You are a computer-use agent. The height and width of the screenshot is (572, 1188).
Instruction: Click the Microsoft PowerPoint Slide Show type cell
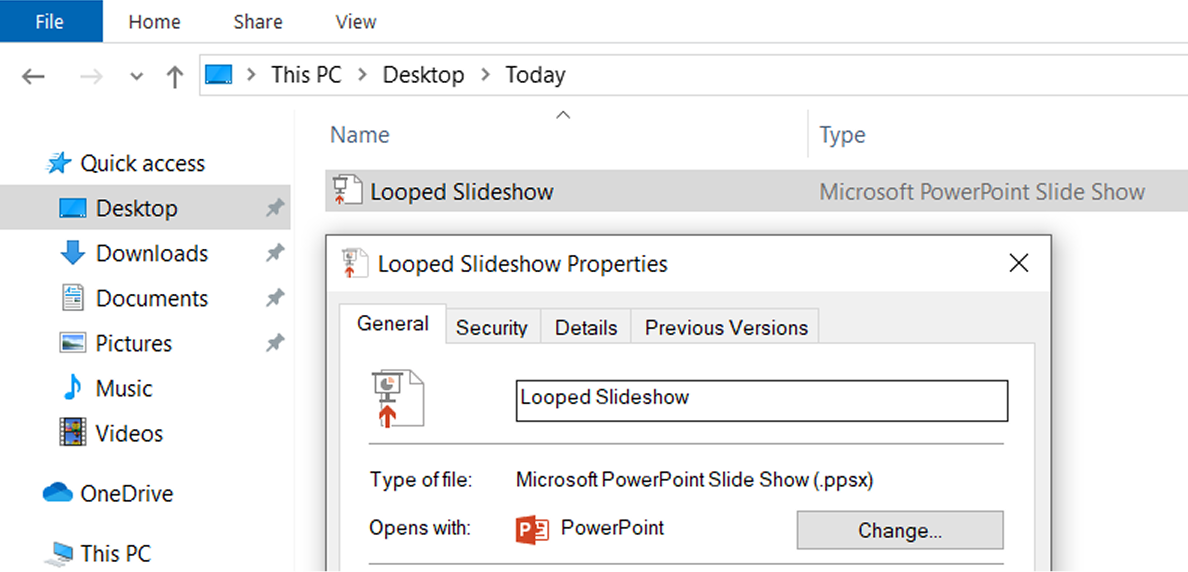coord(982,192)
